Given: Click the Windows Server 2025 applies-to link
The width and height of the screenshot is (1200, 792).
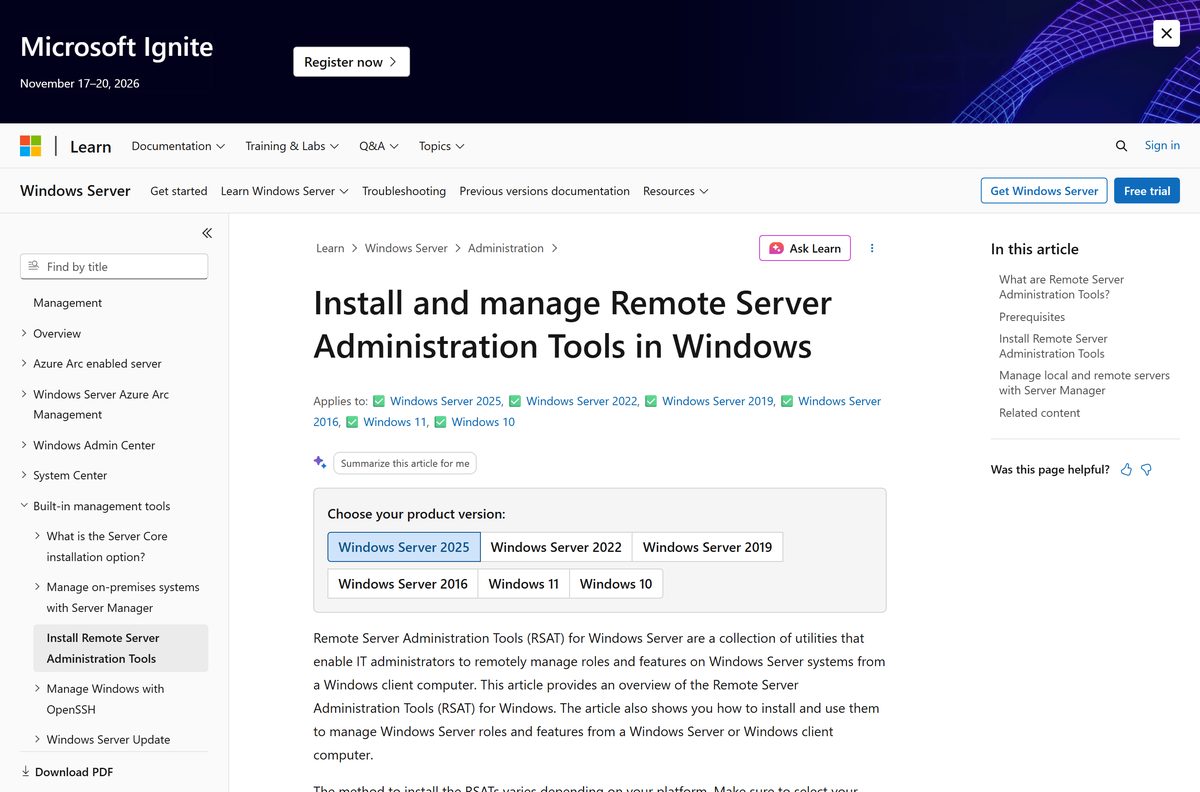Looking at the screenshot, I should tap(446, 401).
